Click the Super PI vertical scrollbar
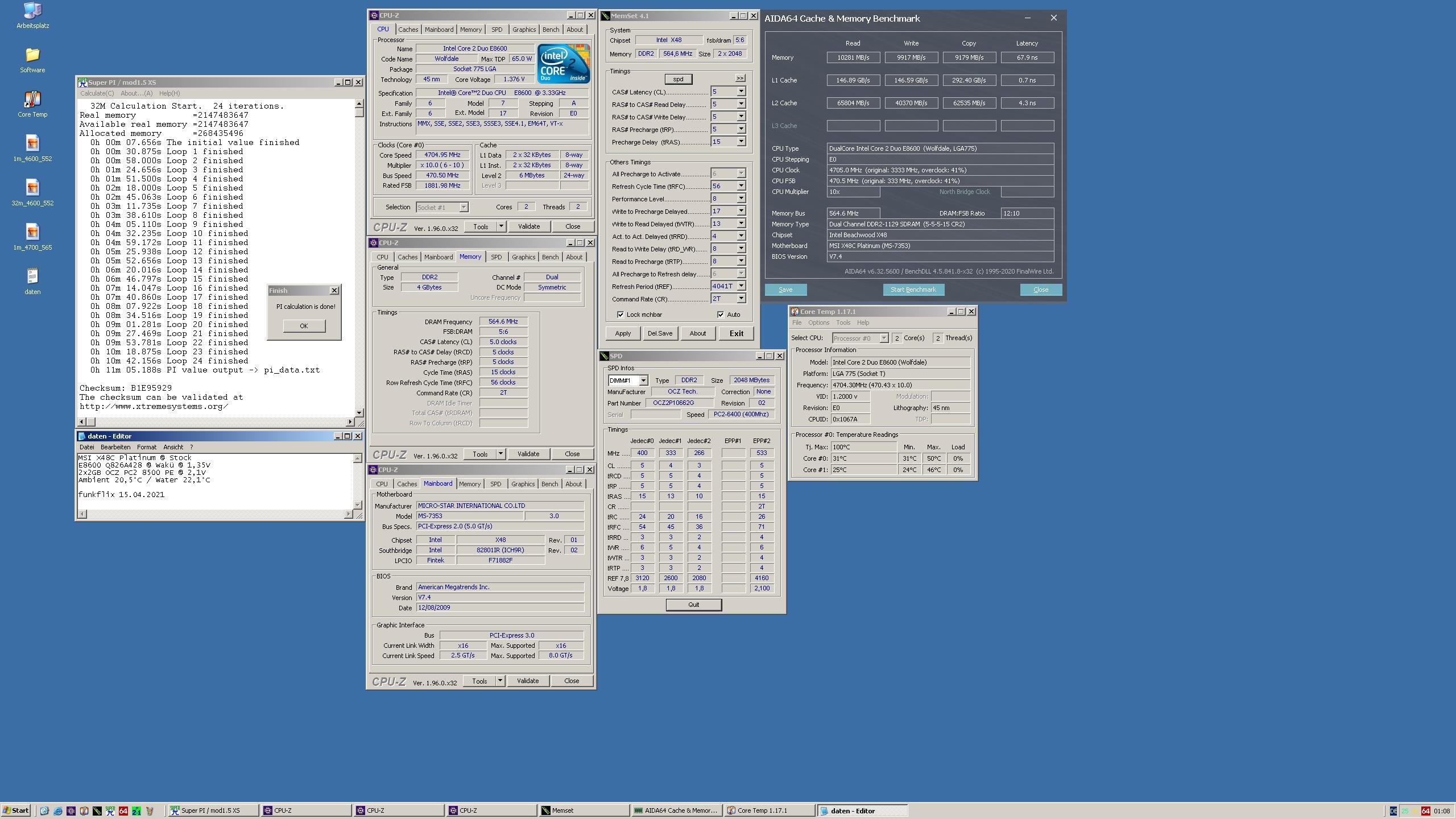Viewport: 1456px width, 819px height. pos(359,258)
